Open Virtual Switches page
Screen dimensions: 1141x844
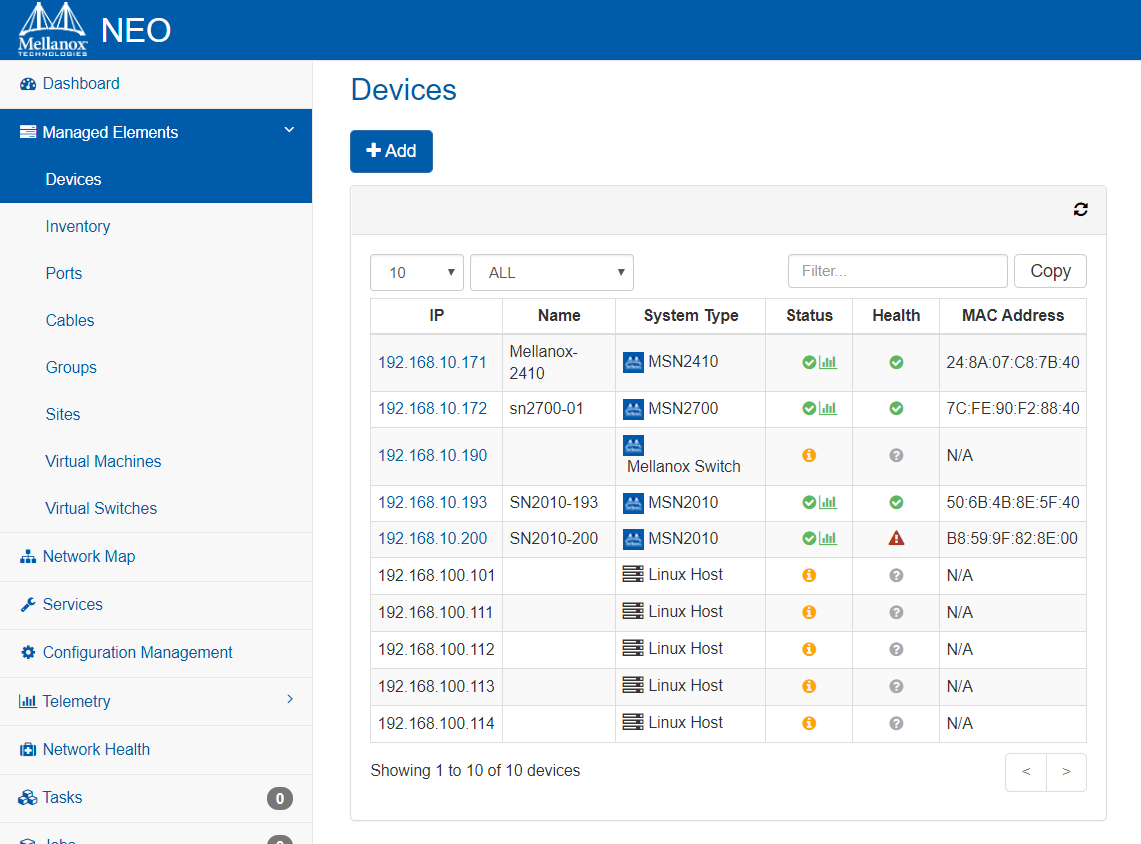[101, 509]
